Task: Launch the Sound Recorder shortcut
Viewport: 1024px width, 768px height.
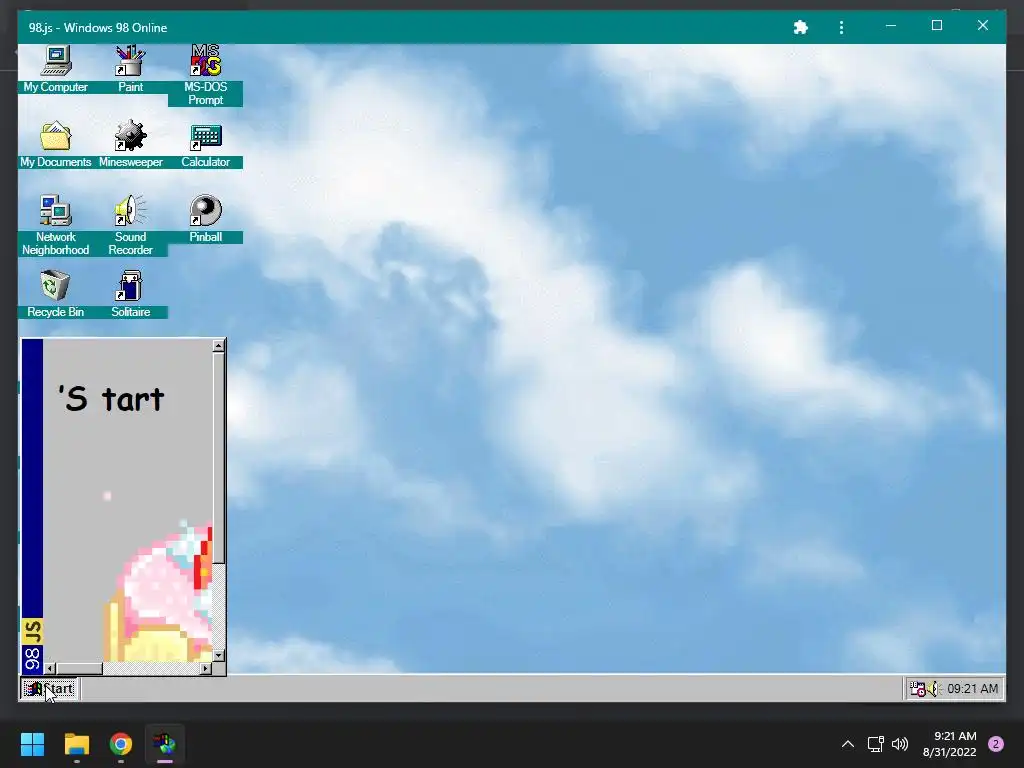Action: point(130,225)
